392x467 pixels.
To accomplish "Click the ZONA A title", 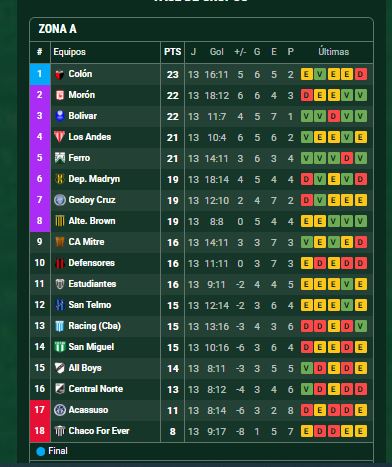I will [57, 29].
